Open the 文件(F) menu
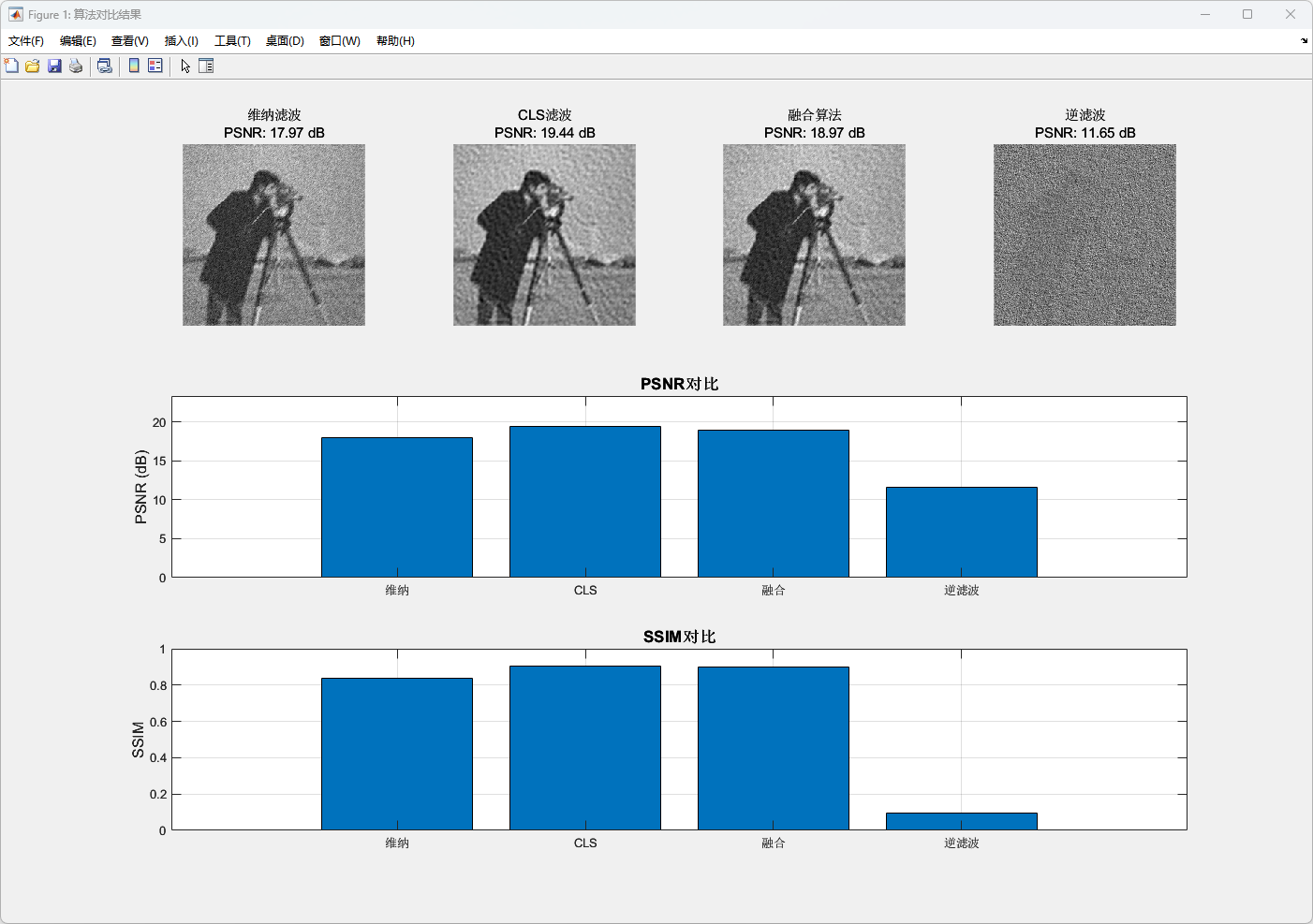This screenshot has width=1313, height=924. [26, 41]
